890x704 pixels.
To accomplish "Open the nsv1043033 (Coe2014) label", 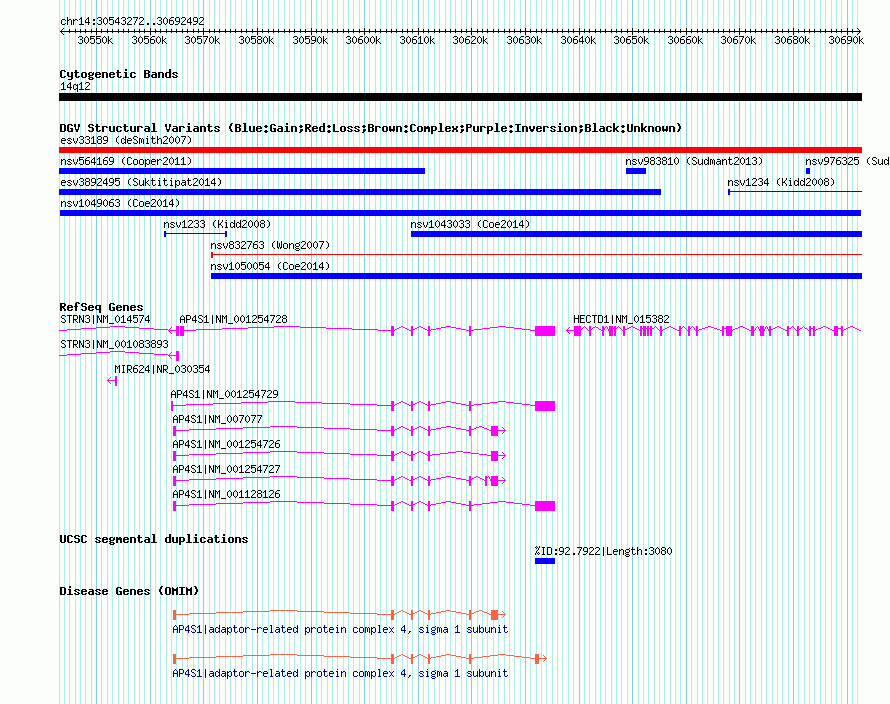I will 470,224.
